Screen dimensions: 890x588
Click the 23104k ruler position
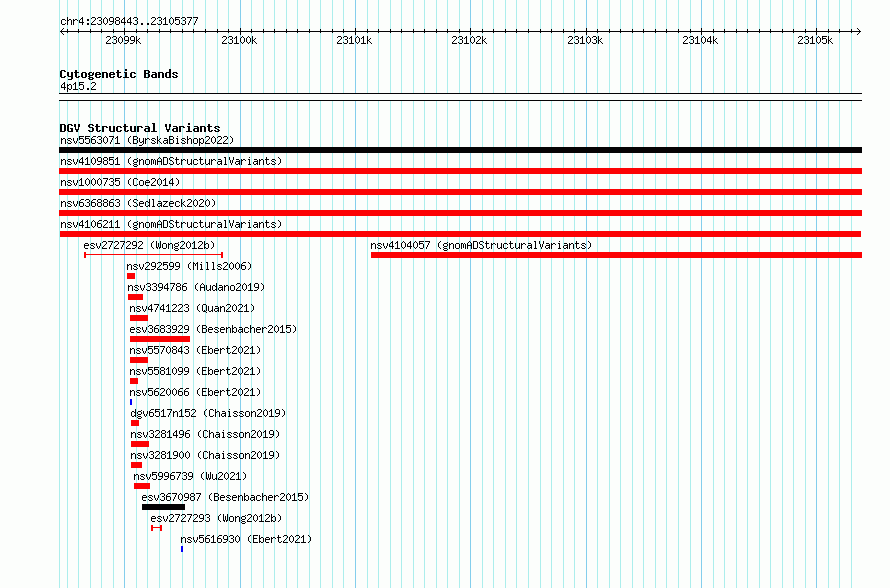(700, 40)
